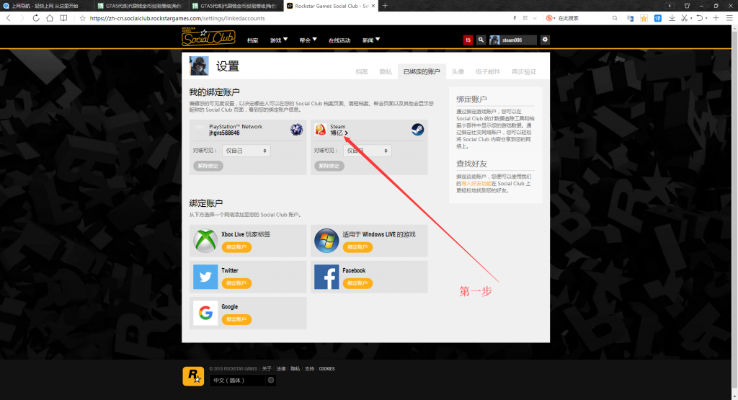Link a Google account button
738x400 pixels.
pos(237,320)
